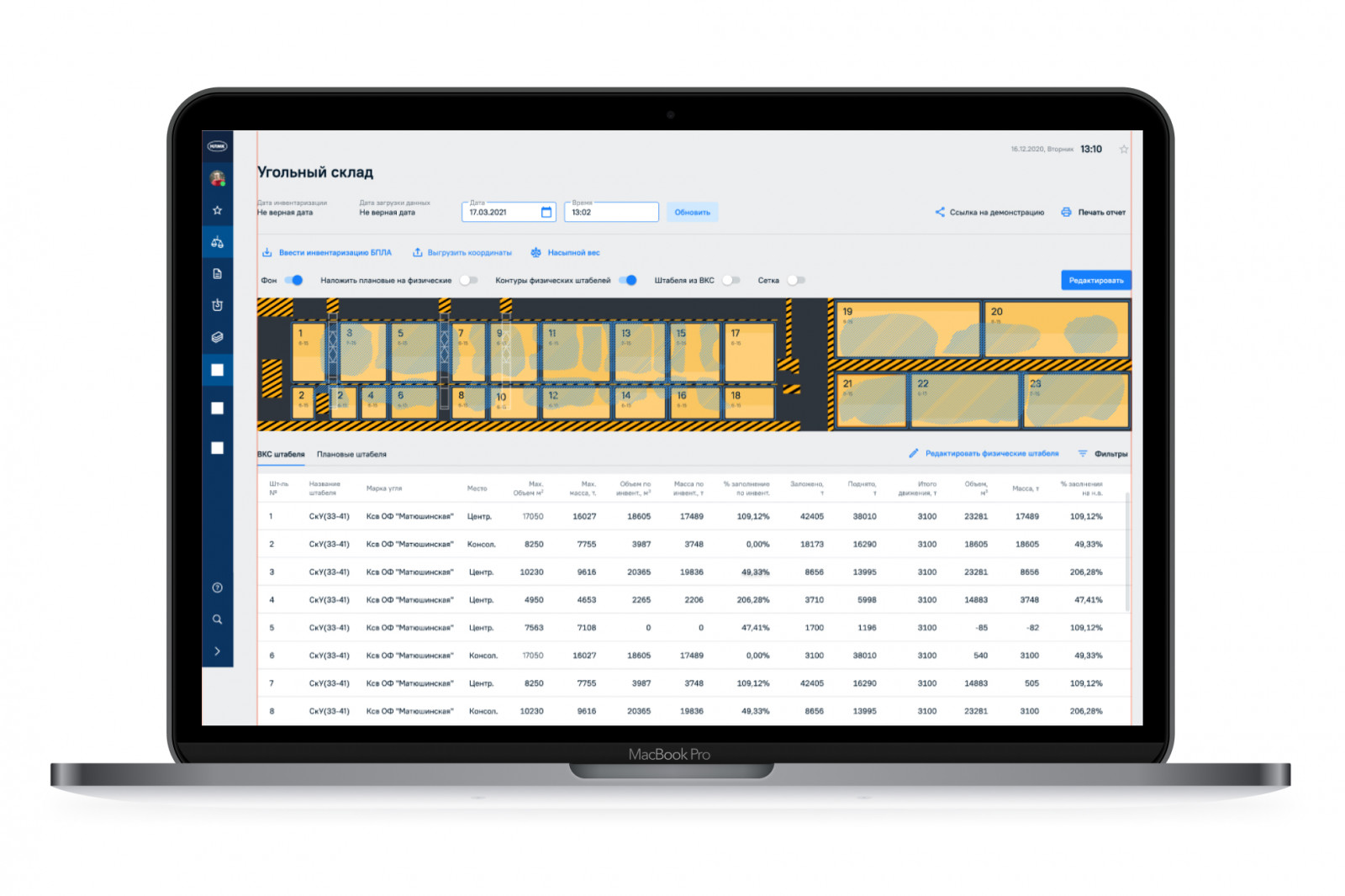Select stack 17 on the warehouse map
The height and width of the screenshot is (896, 1345).
[x=748, y=351]
